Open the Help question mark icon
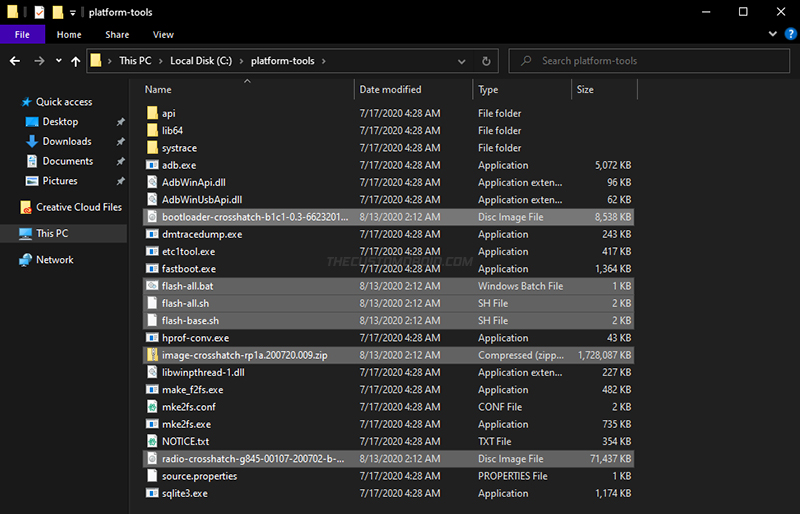 point(790,34)
